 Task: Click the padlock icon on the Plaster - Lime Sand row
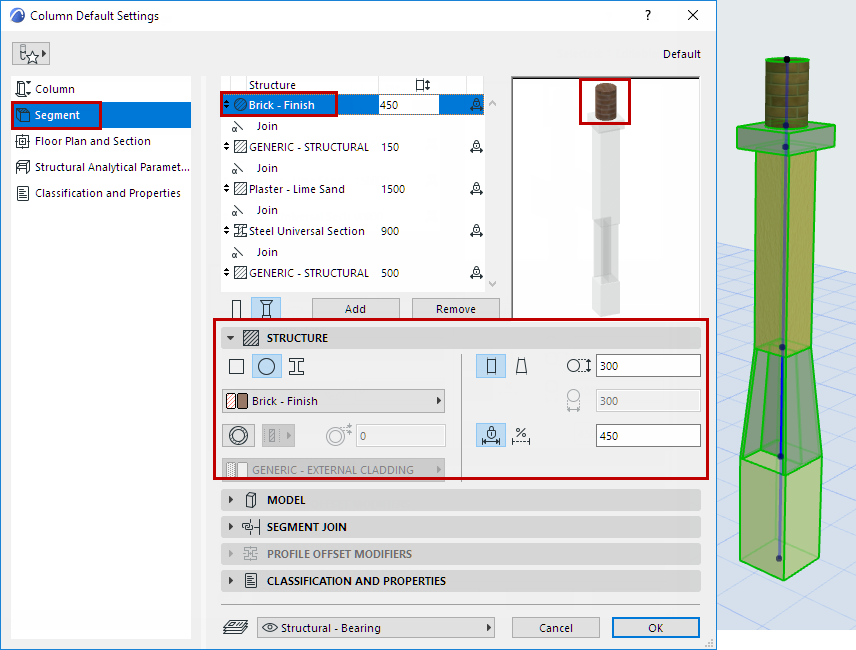coord(476,189)
